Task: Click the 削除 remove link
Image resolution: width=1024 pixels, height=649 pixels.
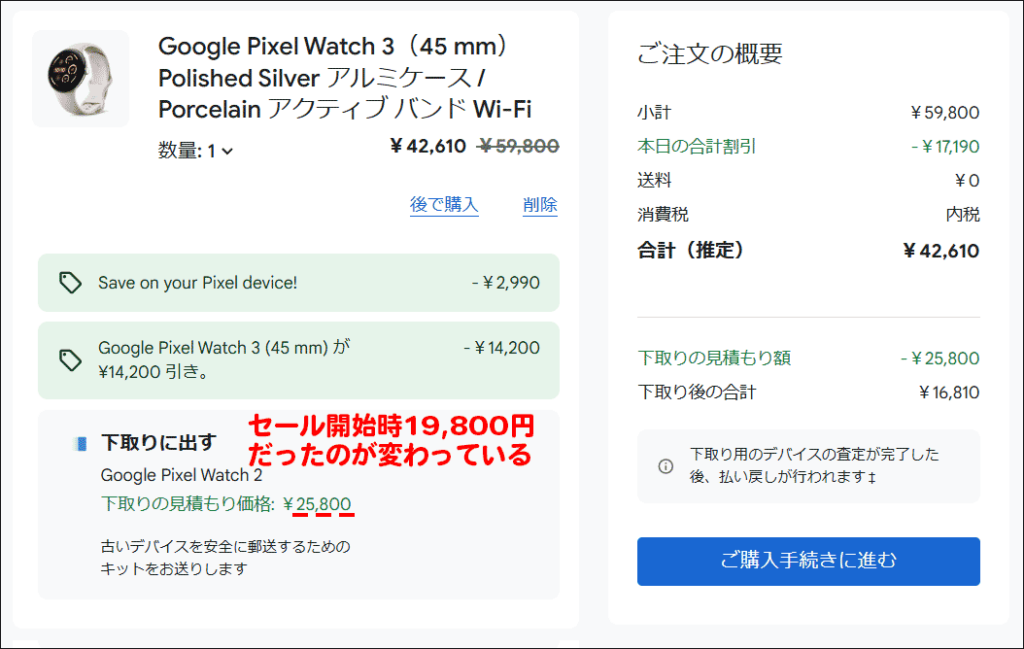Action: (x=539, y=205)
